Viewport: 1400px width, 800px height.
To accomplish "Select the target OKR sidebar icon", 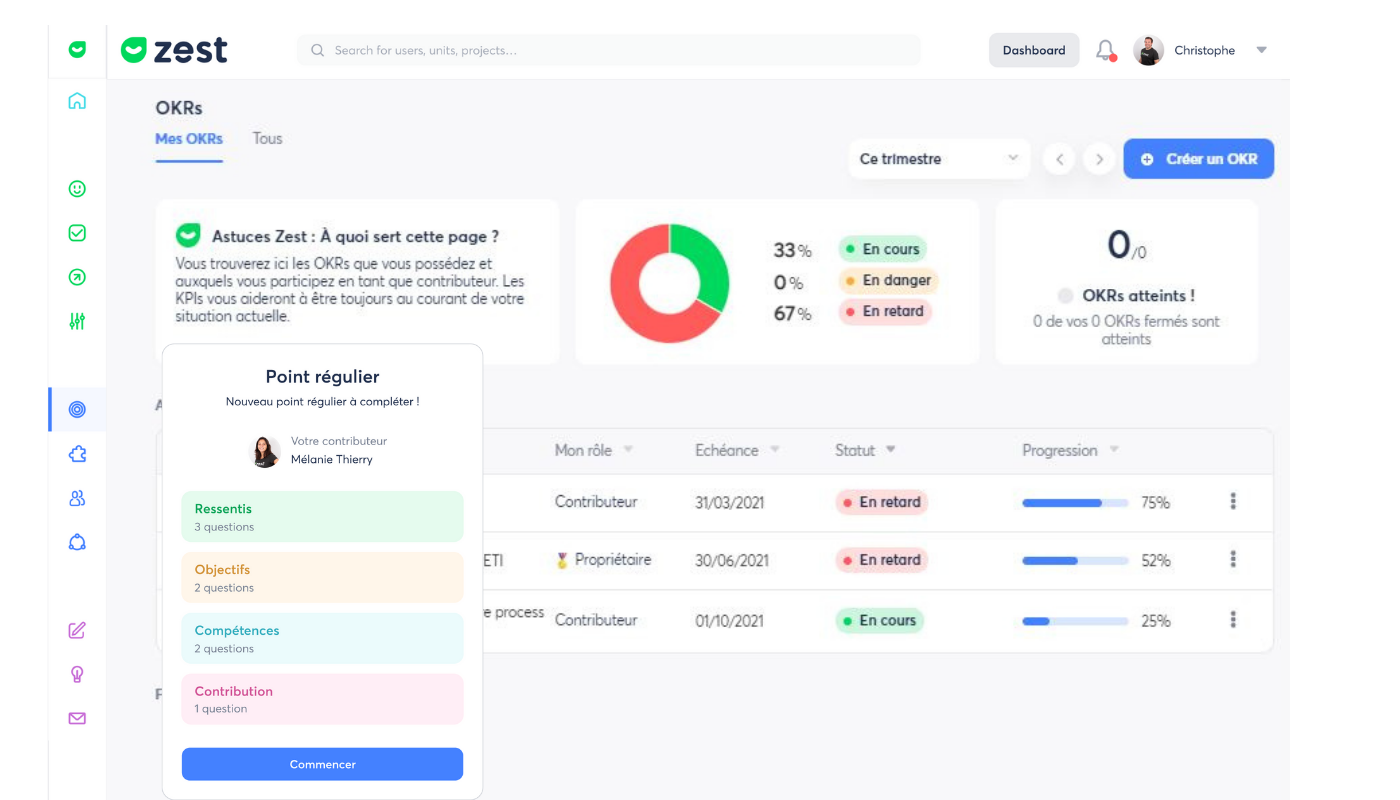I will 77,409.
